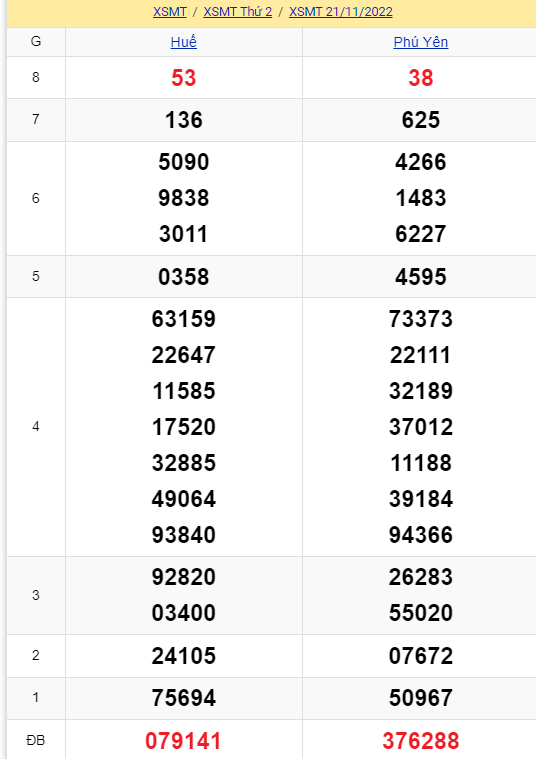Click the G column header
536x759 pixels.
(x=36, y=42)
